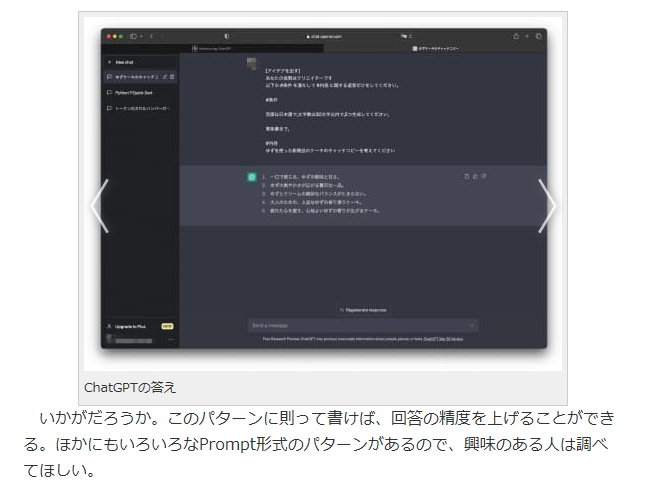Screen dimensions: 648x487
Task: Click the browser sidebar toggle icon
Action: pyautogui.click(x=133, y=36)
